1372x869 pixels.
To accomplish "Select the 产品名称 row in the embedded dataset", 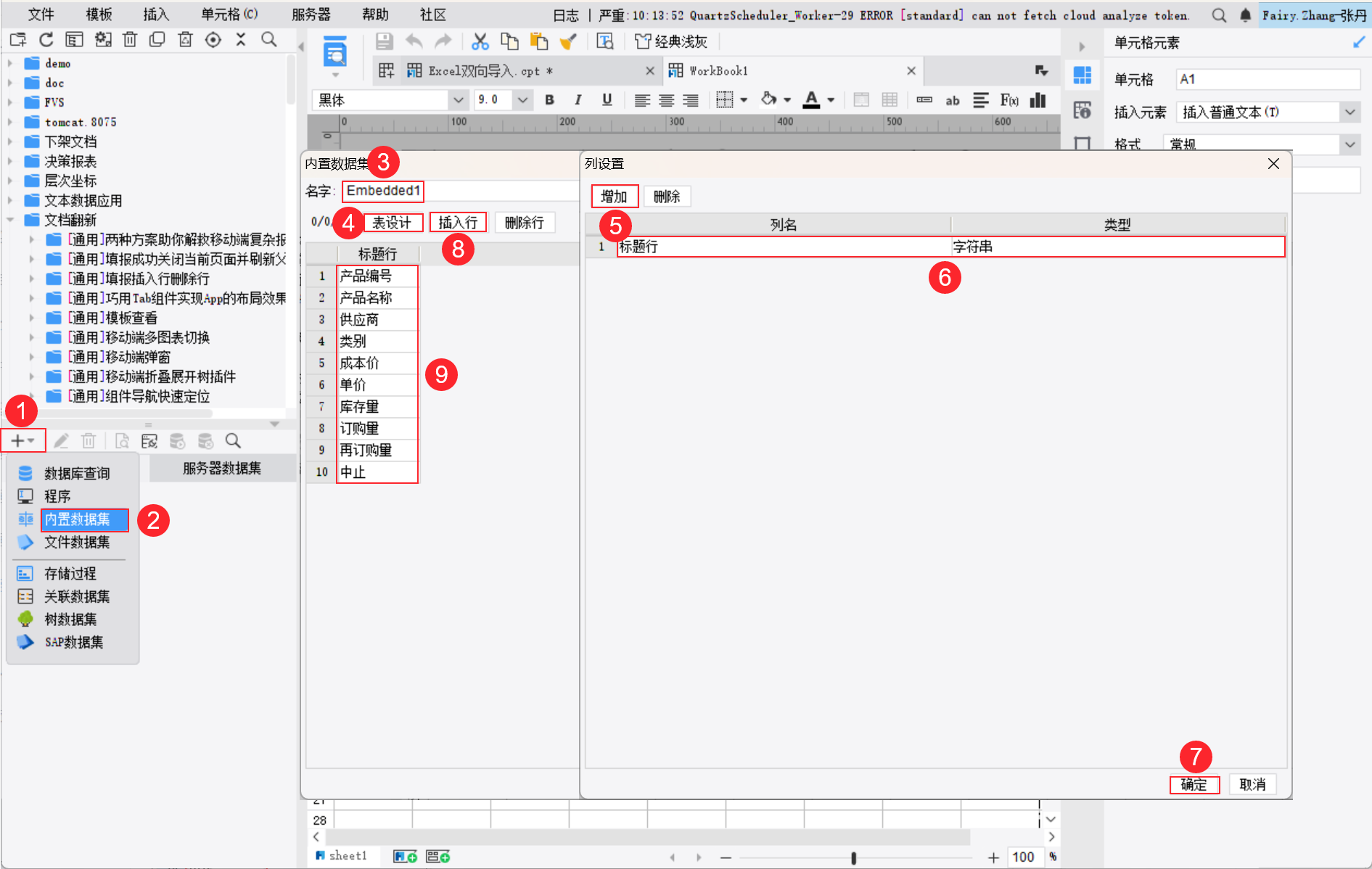I will [377, 298].
